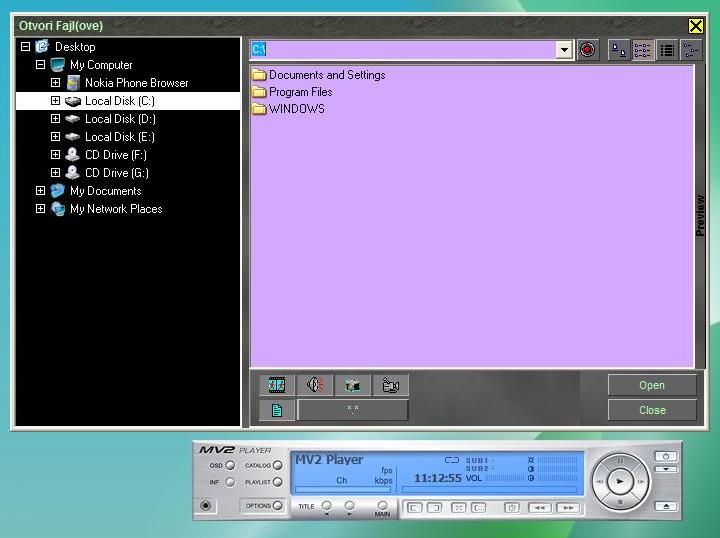Screen dimensions: 720x538
Task: Switch to list view mode
Action: (x=667, y=50)
